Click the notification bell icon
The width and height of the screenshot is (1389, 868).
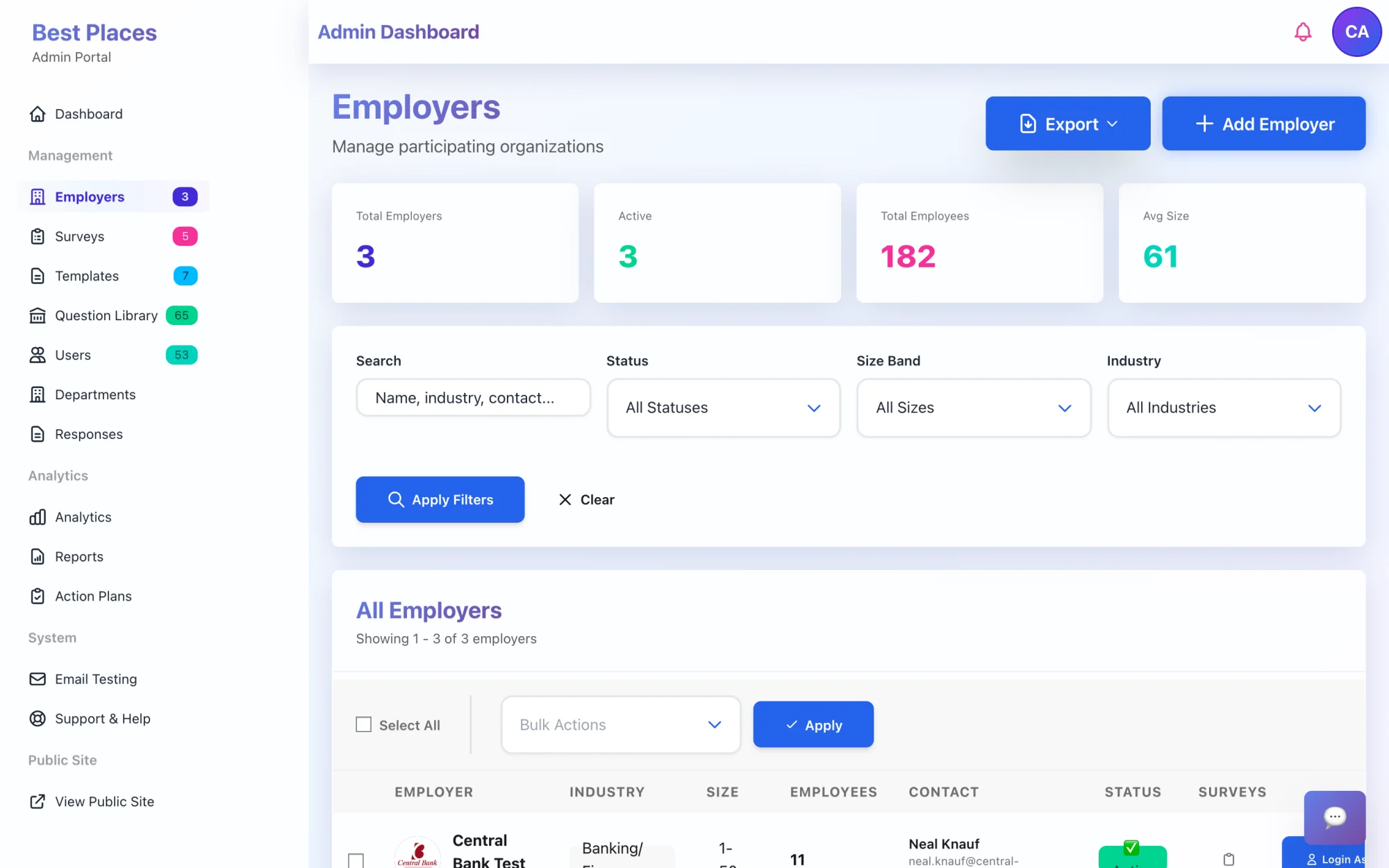tap(1303, 32)
